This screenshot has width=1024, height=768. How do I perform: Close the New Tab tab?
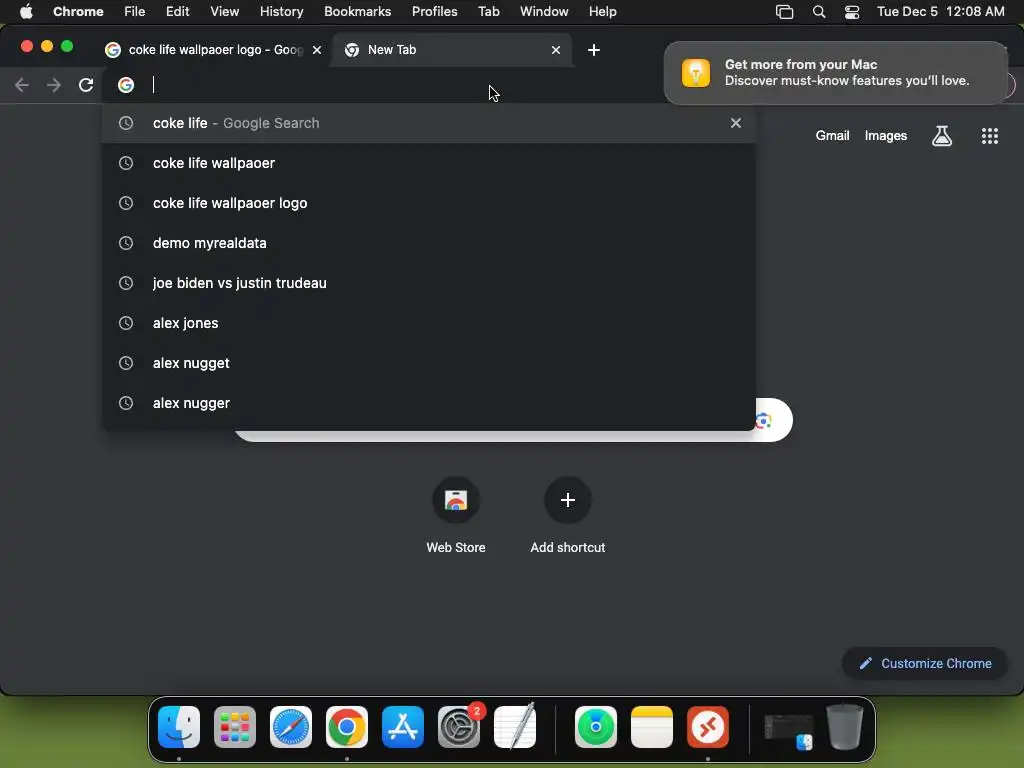click(556, 50)
